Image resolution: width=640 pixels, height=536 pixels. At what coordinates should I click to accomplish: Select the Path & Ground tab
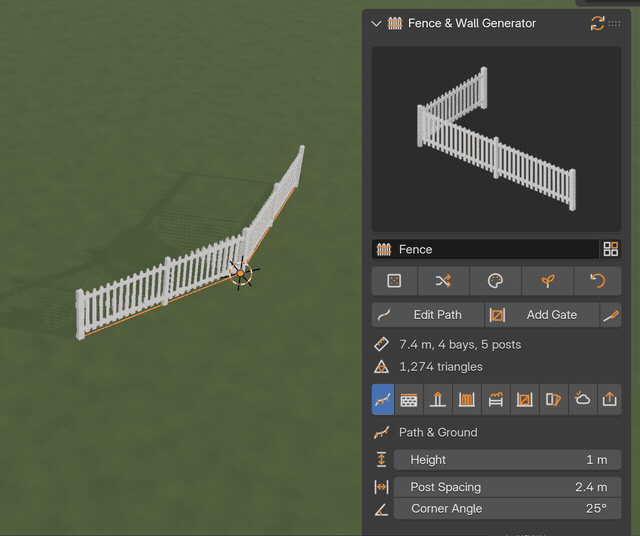point(383,399)
